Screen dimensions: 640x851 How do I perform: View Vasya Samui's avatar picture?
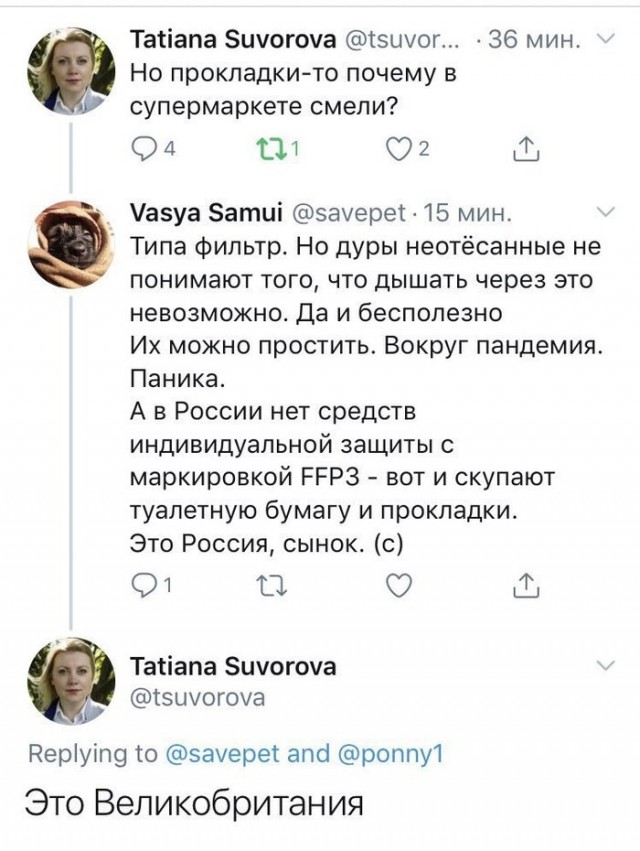point(68,243)
